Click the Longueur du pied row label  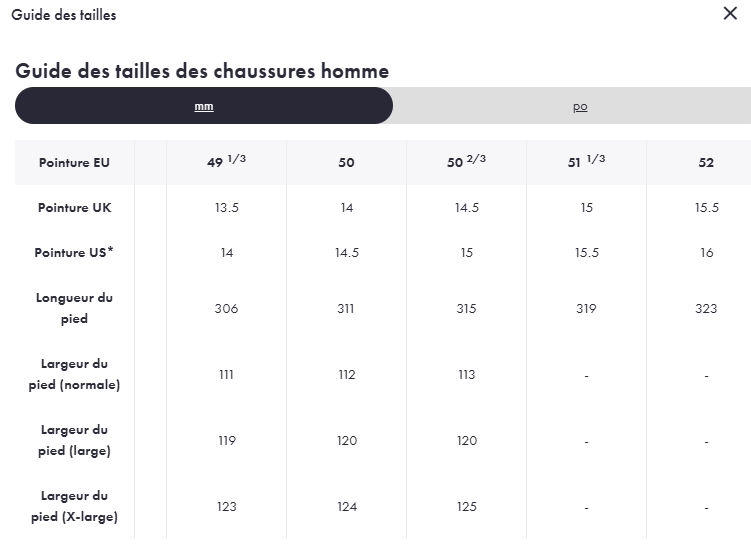click(x=74, y=308)
